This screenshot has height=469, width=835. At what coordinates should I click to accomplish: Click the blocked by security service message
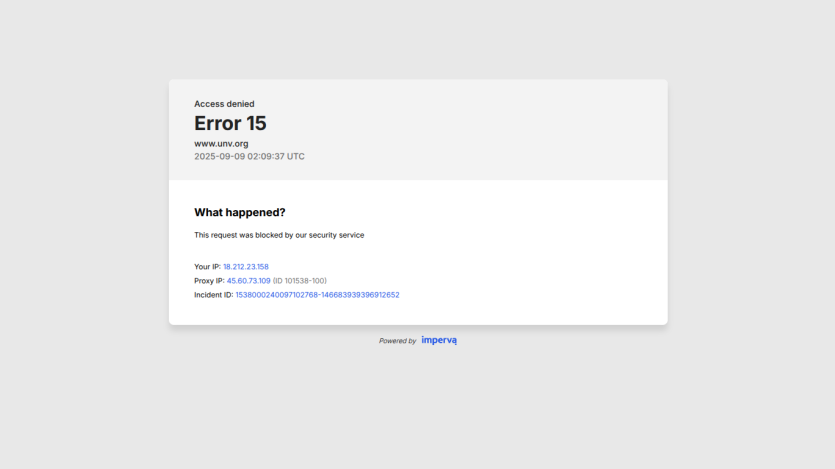(x=279, y=235)
